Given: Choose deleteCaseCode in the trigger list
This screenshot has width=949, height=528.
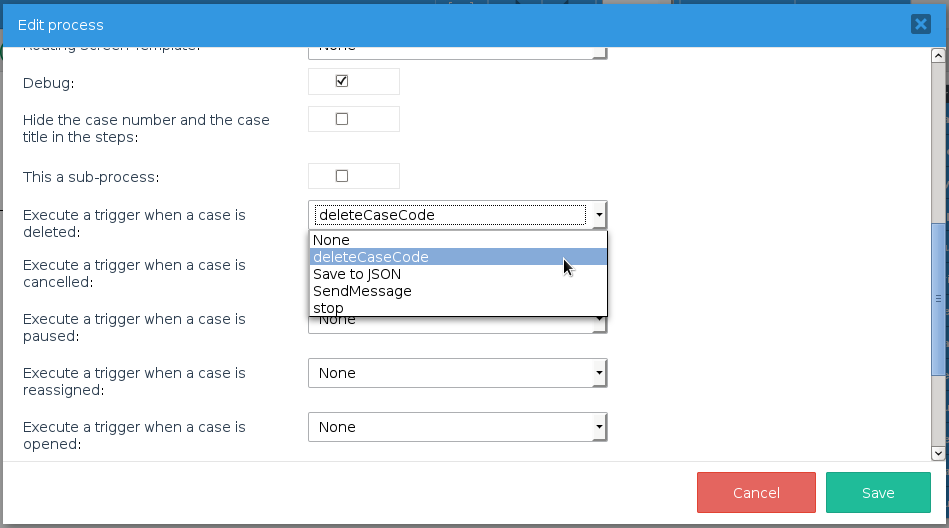Looking at the screenshot, I should [x=370, y=257].
